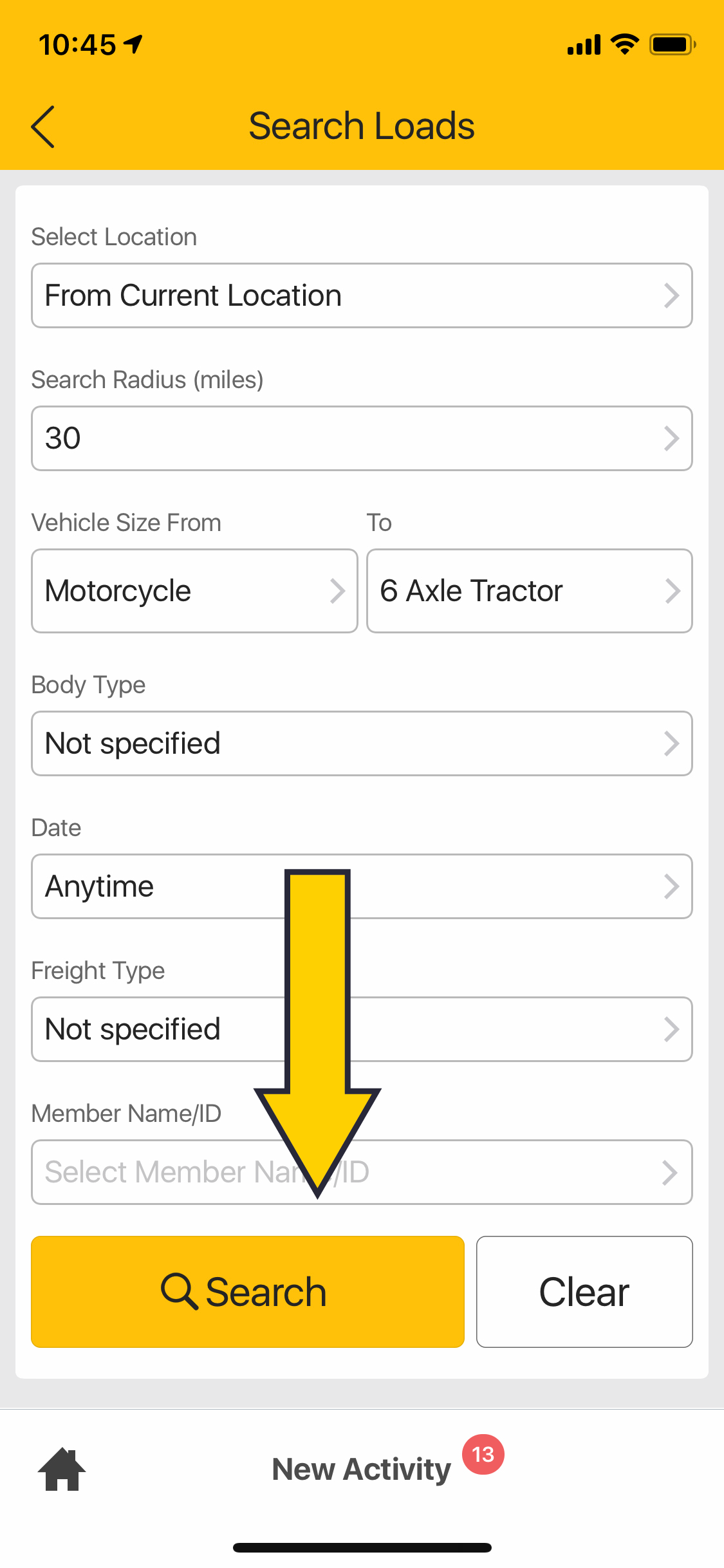Viewport: 724px width, 1568px height.
Task: Tap the home icon in bottom bar
Action: click(62, 1469)
